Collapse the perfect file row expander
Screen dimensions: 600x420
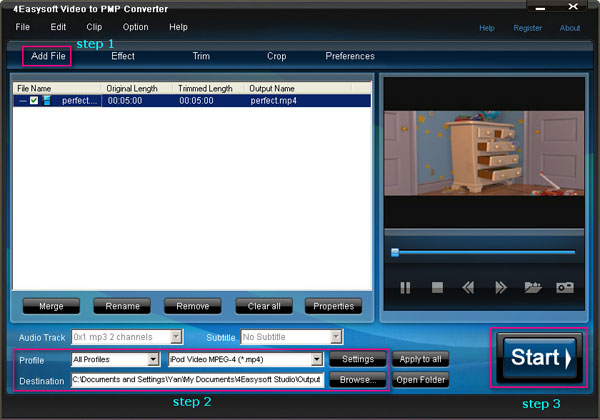(x=23, y=101)
